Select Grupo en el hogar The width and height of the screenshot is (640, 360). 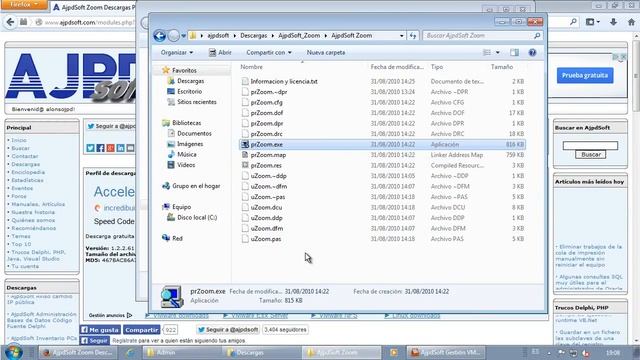(x=196, y=186)
